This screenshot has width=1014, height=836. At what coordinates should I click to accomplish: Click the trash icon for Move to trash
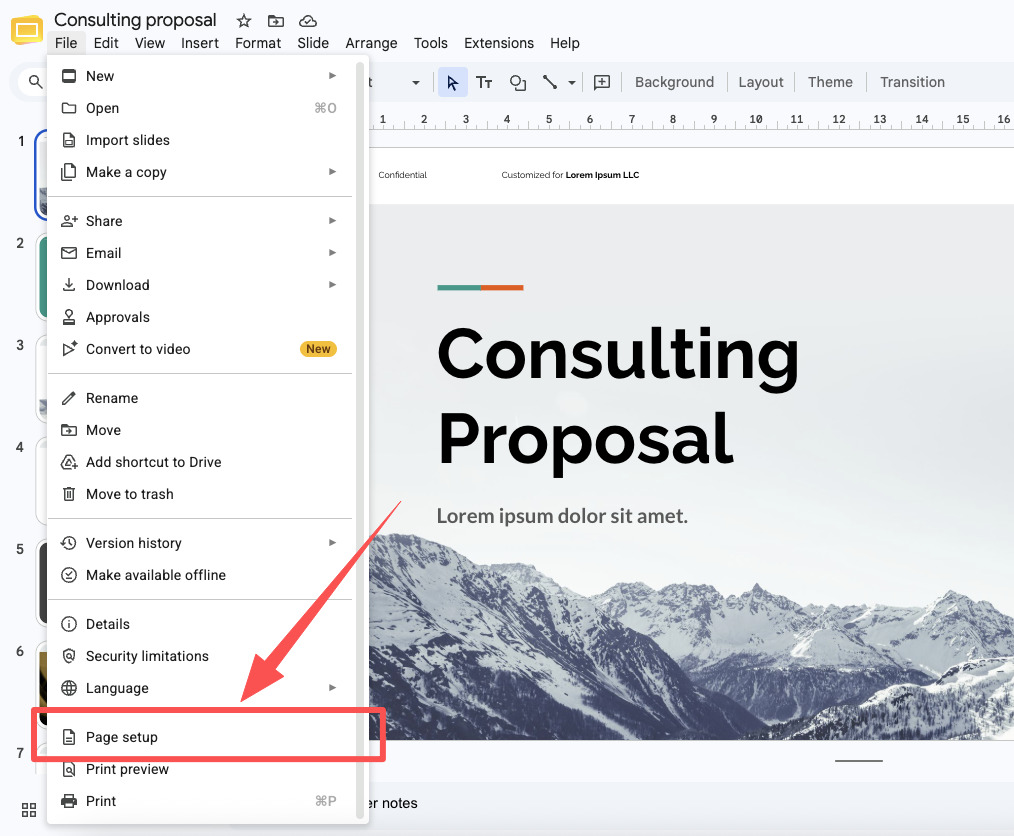[x=69, y=494]
